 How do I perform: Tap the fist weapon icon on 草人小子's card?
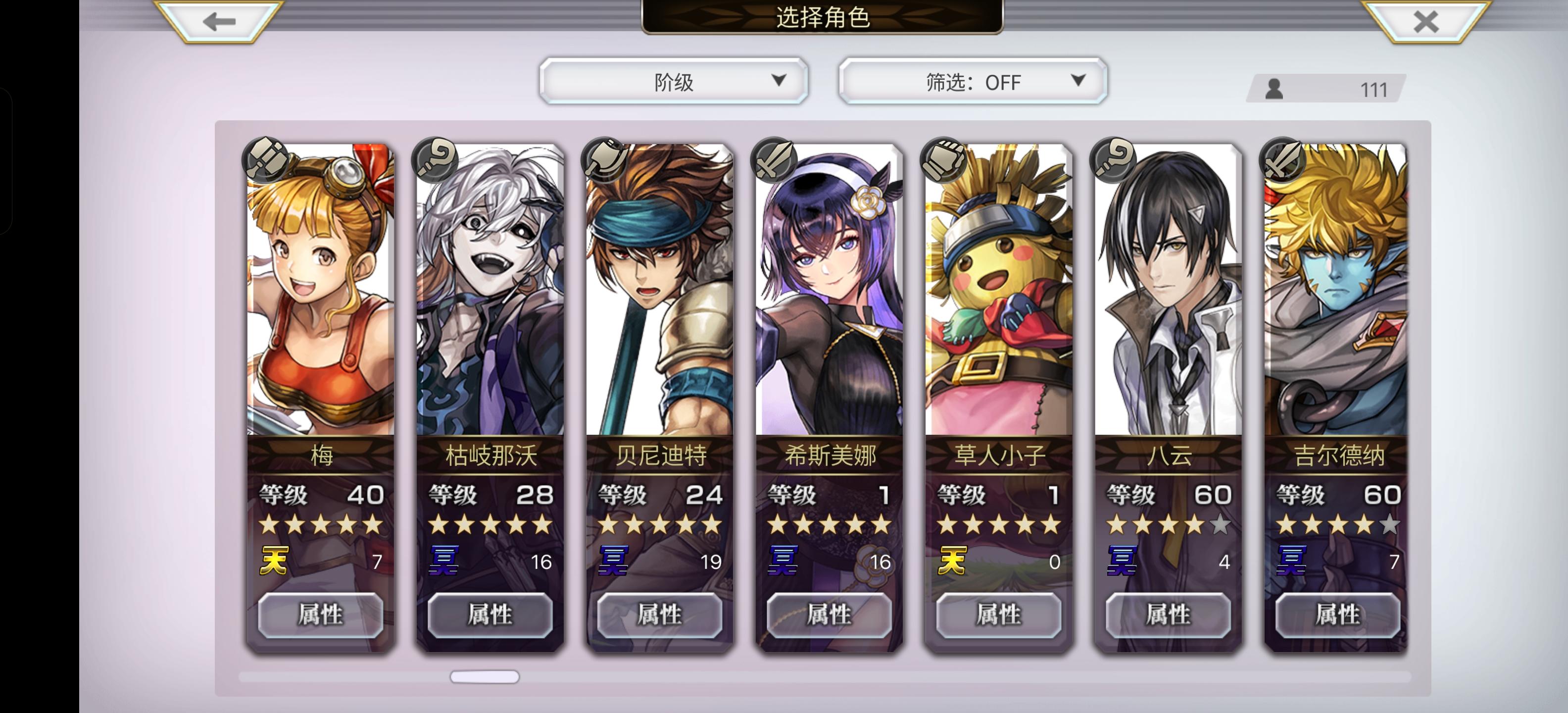click(943, 159)
